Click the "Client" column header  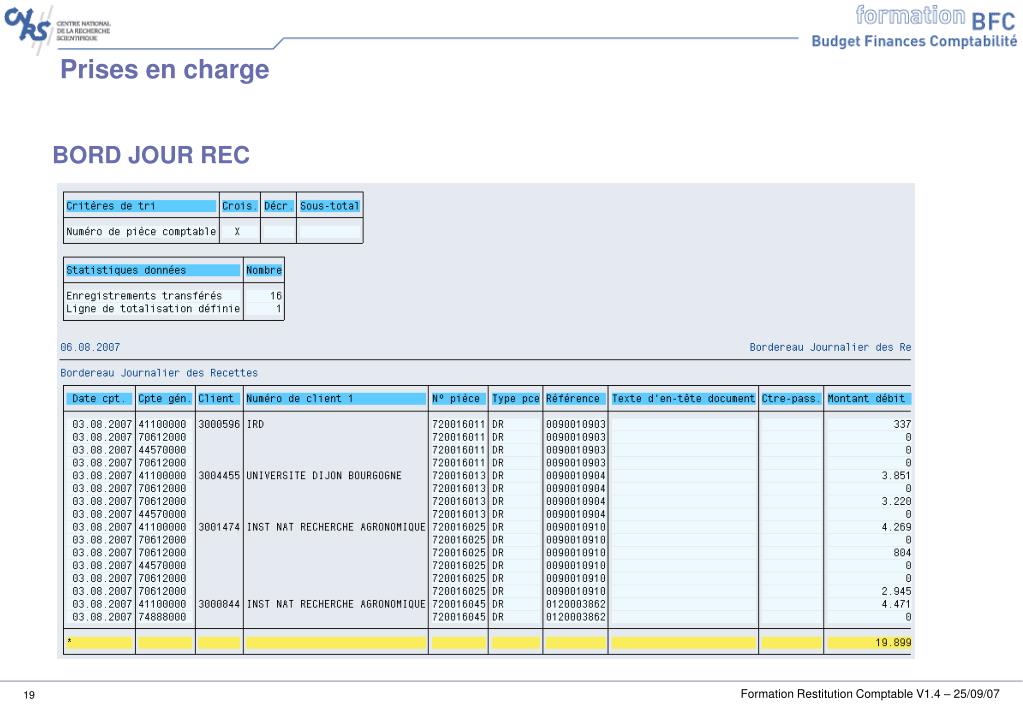click(219, 399)
